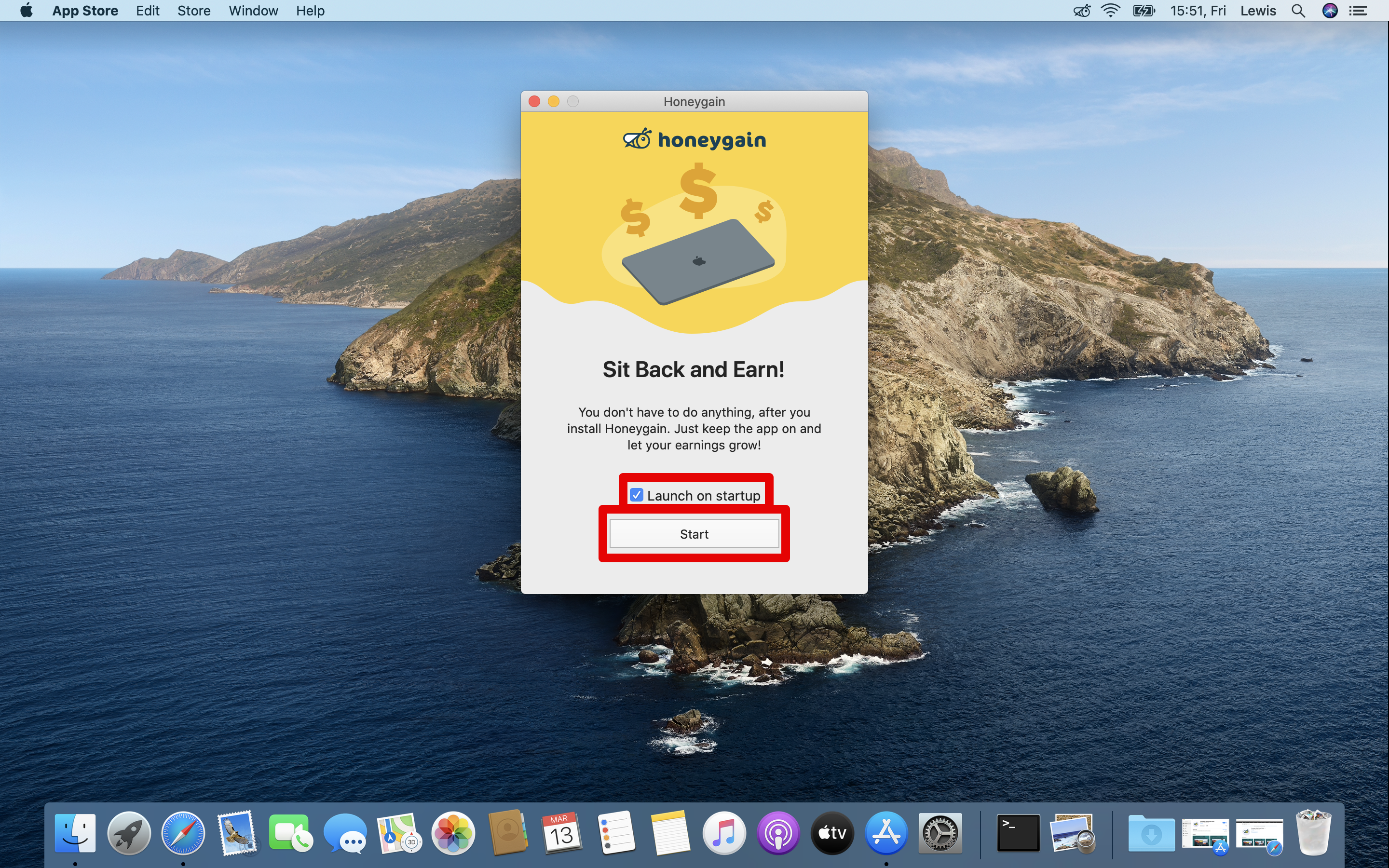Screen dimensions: 1389x868
Task: Open Podcasts app from dock
Action: [778, 833]
